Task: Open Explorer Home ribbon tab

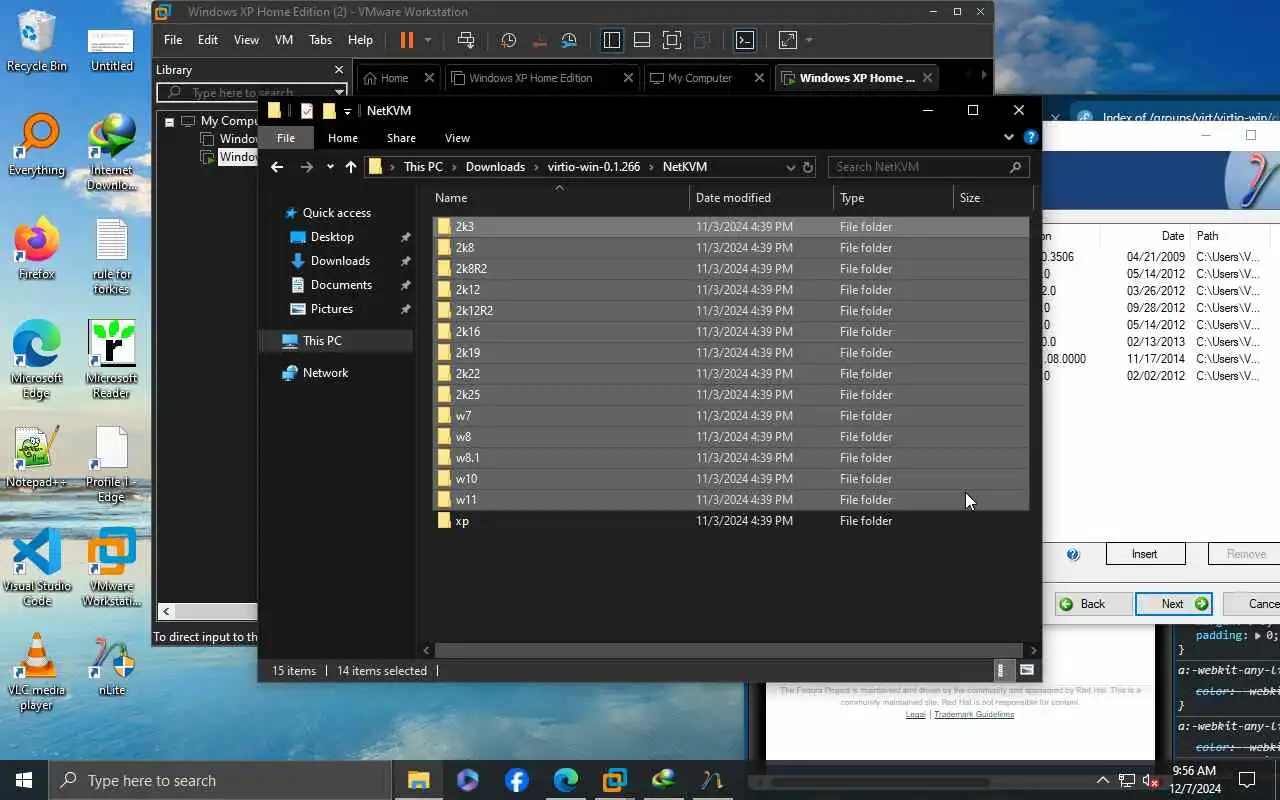Action: tap(342, 138)
